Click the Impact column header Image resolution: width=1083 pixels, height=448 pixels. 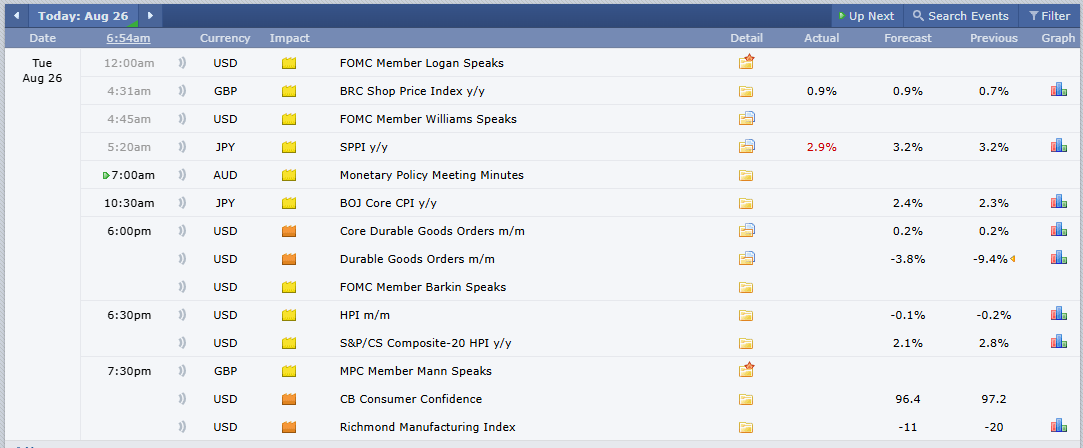tap(289, 38)
